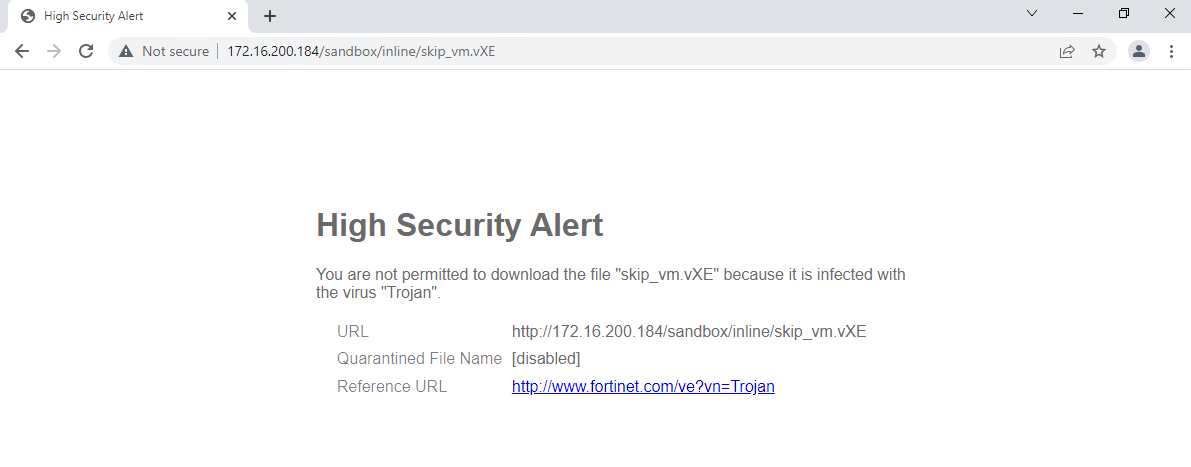This screenshot has width=1191, height=467.
Task: Close the Chrome window
Action: [x=1169, y=14]
